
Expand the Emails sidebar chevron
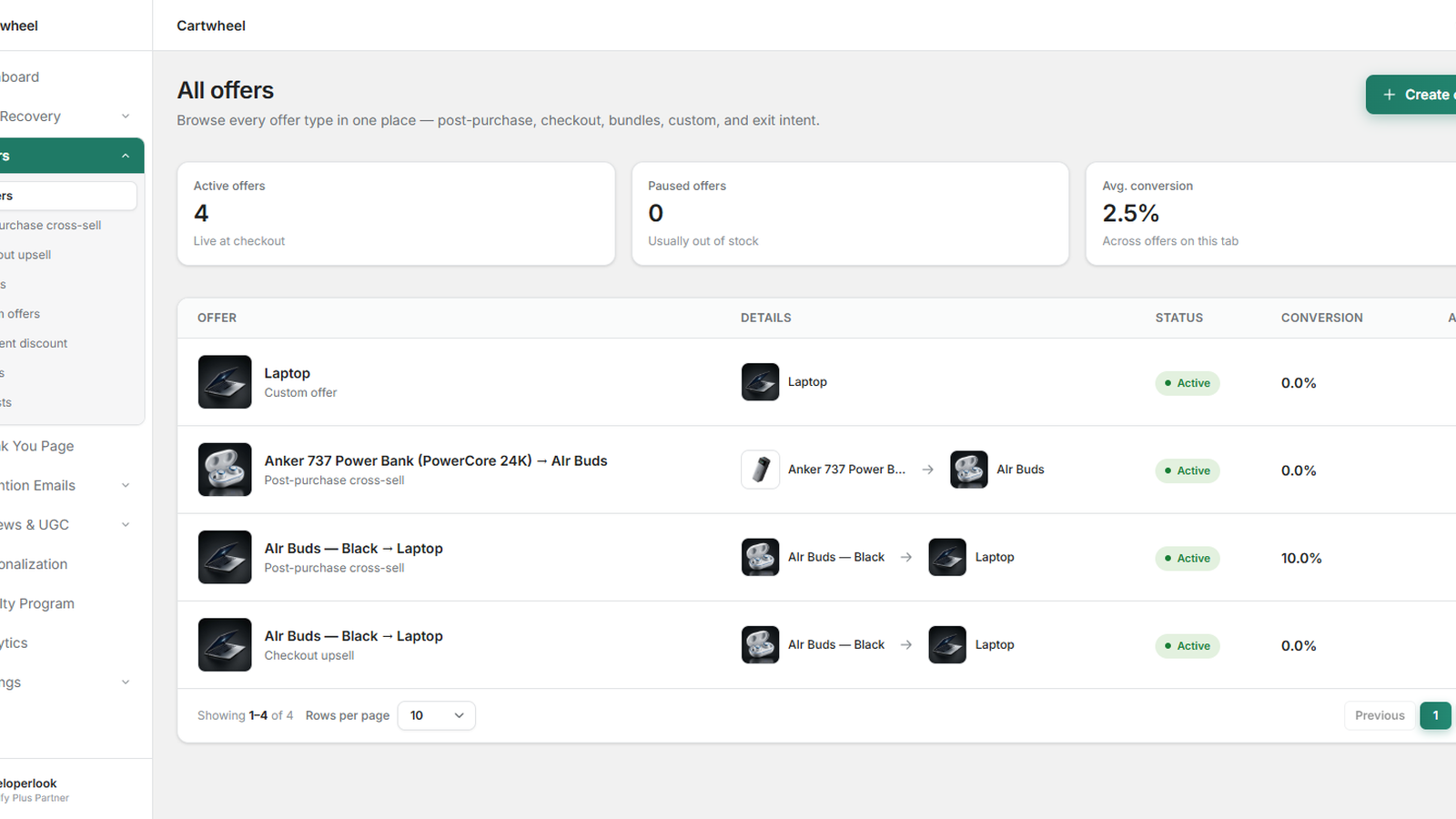point(126,486)
